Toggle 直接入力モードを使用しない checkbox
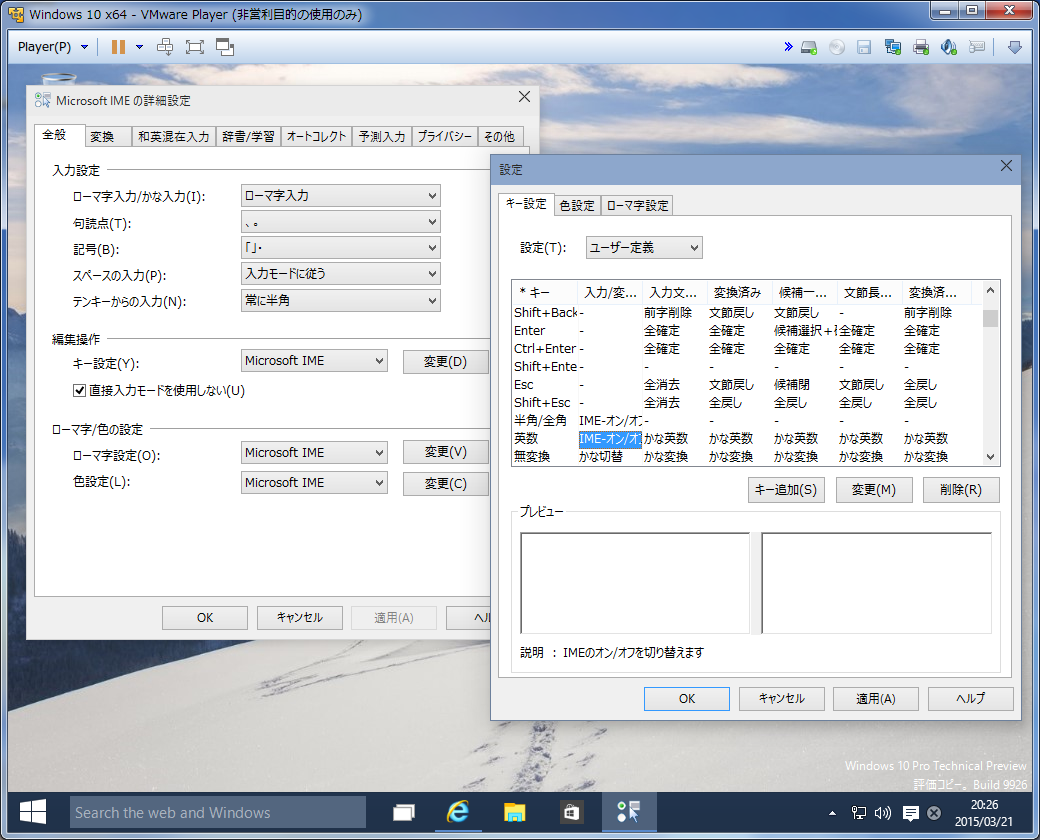The image size is (1040, 840). pos(80,390)
